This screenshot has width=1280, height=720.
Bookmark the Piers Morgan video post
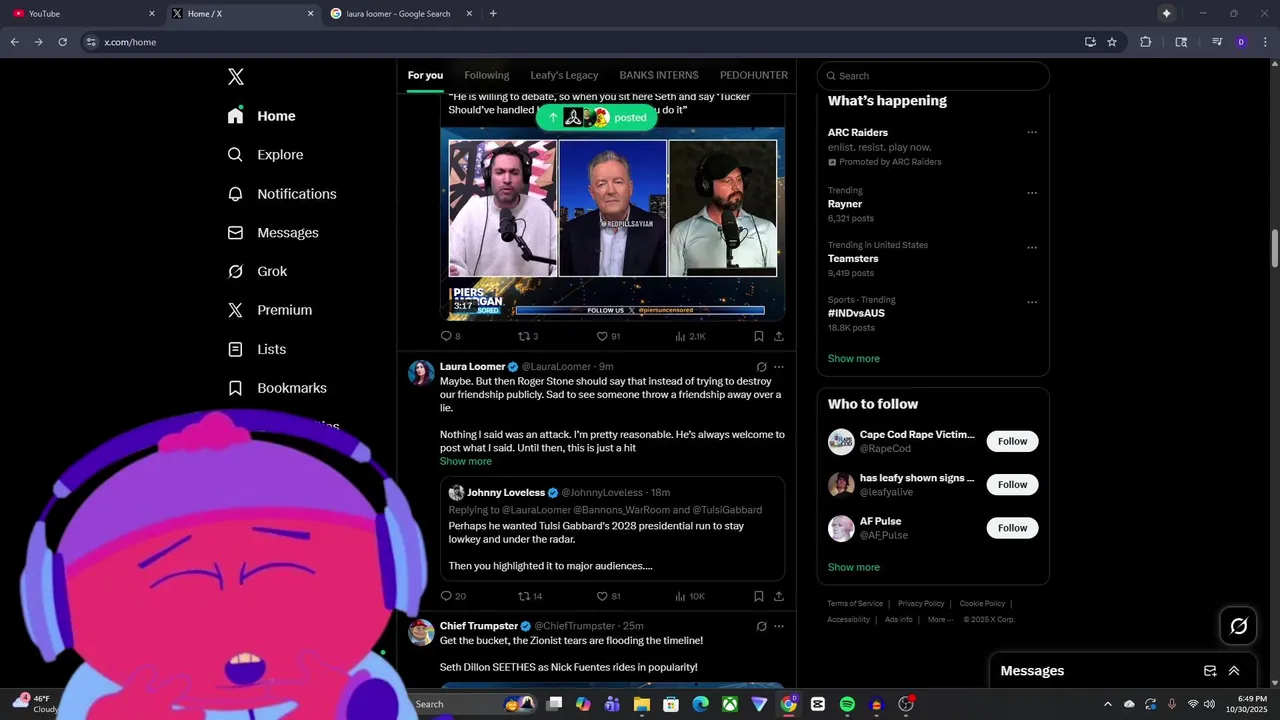coord(759,336)
